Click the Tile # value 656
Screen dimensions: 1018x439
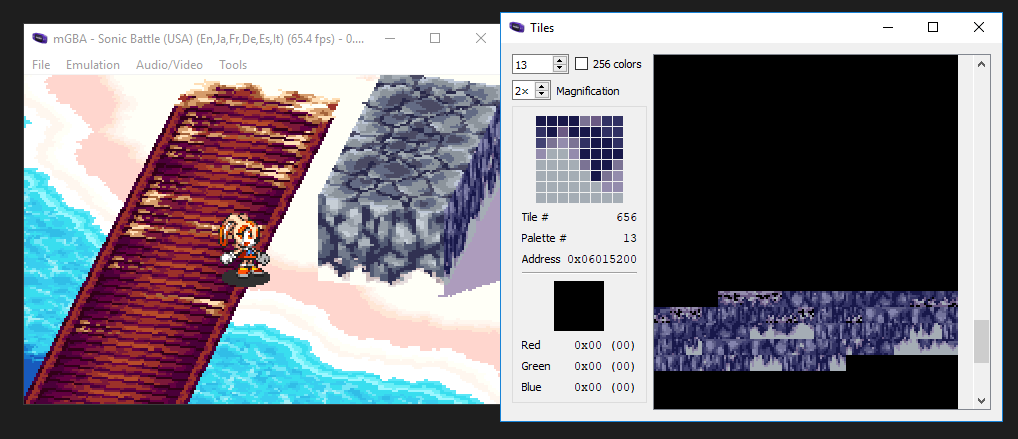click(627, 217)
